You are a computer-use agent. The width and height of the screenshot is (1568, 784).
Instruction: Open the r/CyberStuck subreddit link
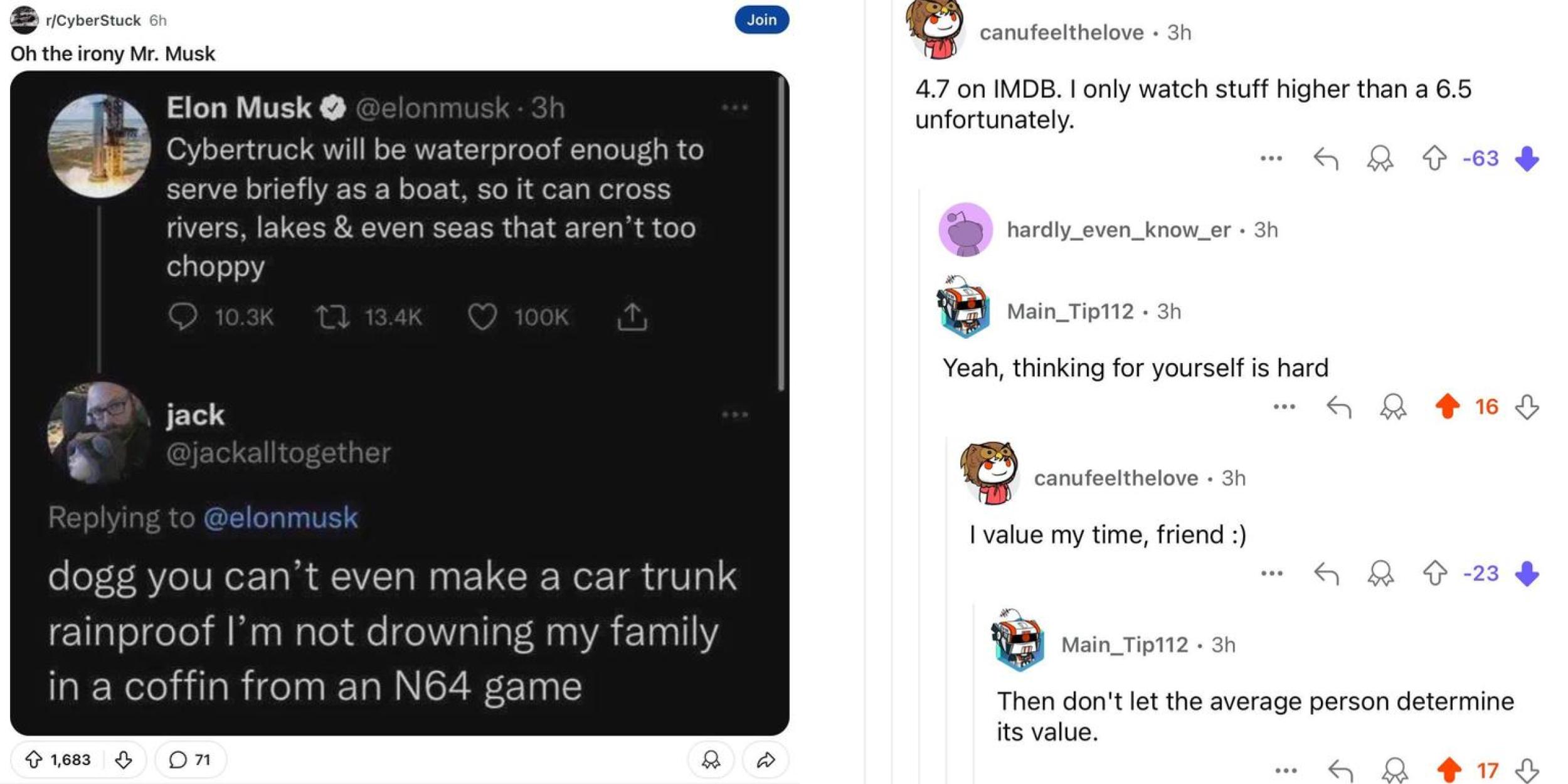point(93,21)
